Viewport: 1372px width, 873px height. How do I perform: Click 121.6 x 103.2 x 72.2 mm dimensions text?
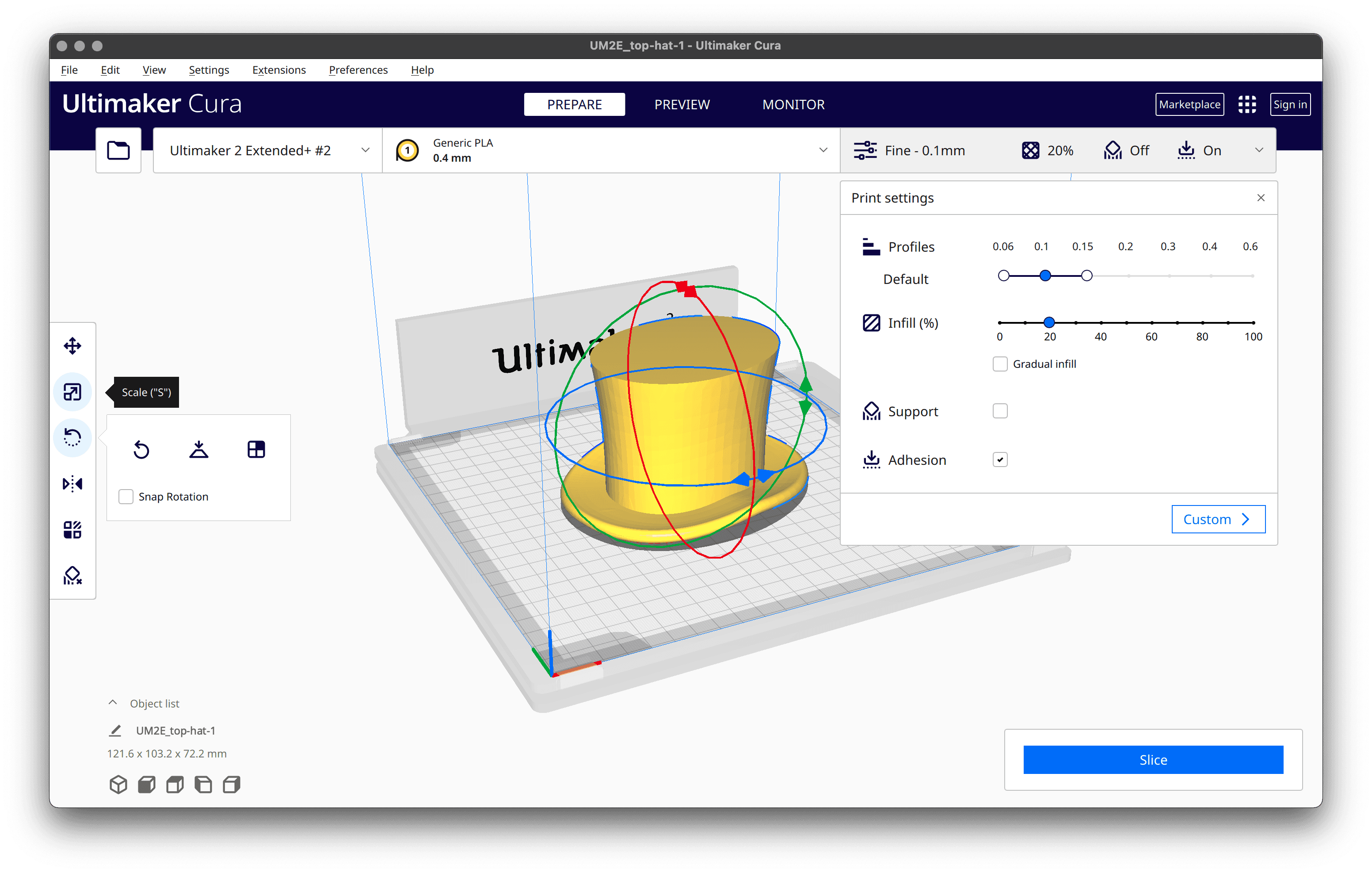click(x=167, y=753)
